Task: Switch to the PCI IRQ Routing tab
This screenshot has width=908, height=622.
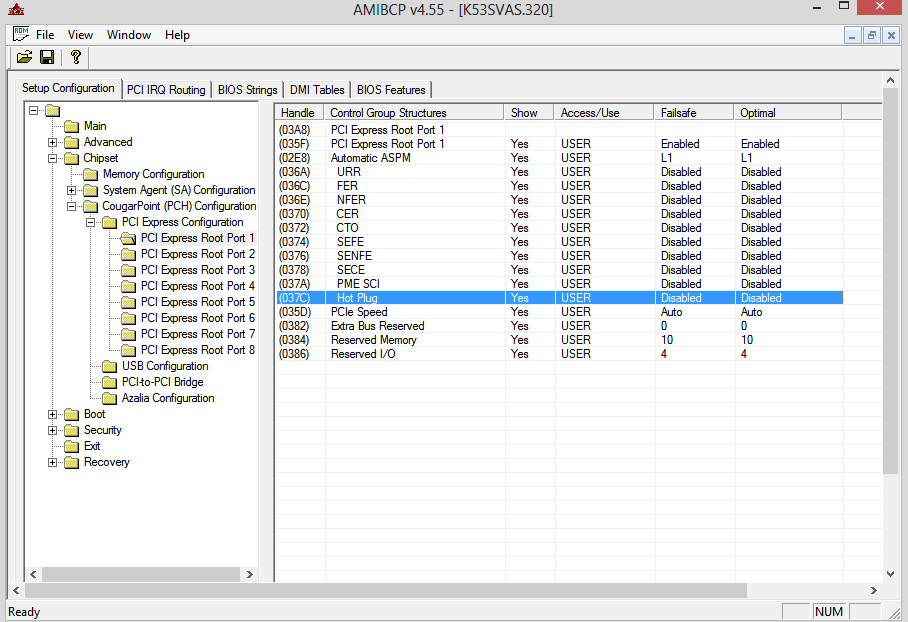Action: (x=166, y=90)
